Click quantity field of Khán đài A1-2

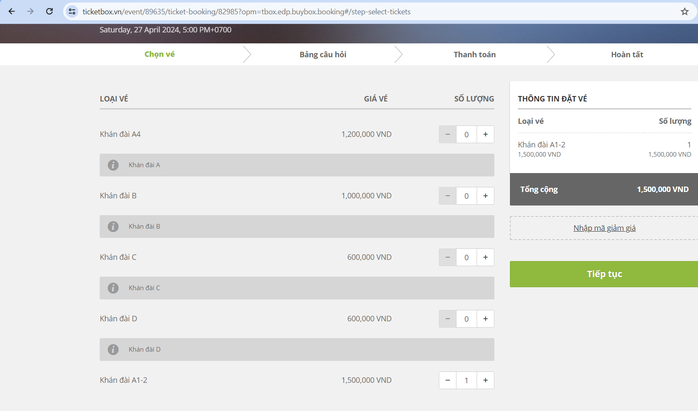point(467,380)
